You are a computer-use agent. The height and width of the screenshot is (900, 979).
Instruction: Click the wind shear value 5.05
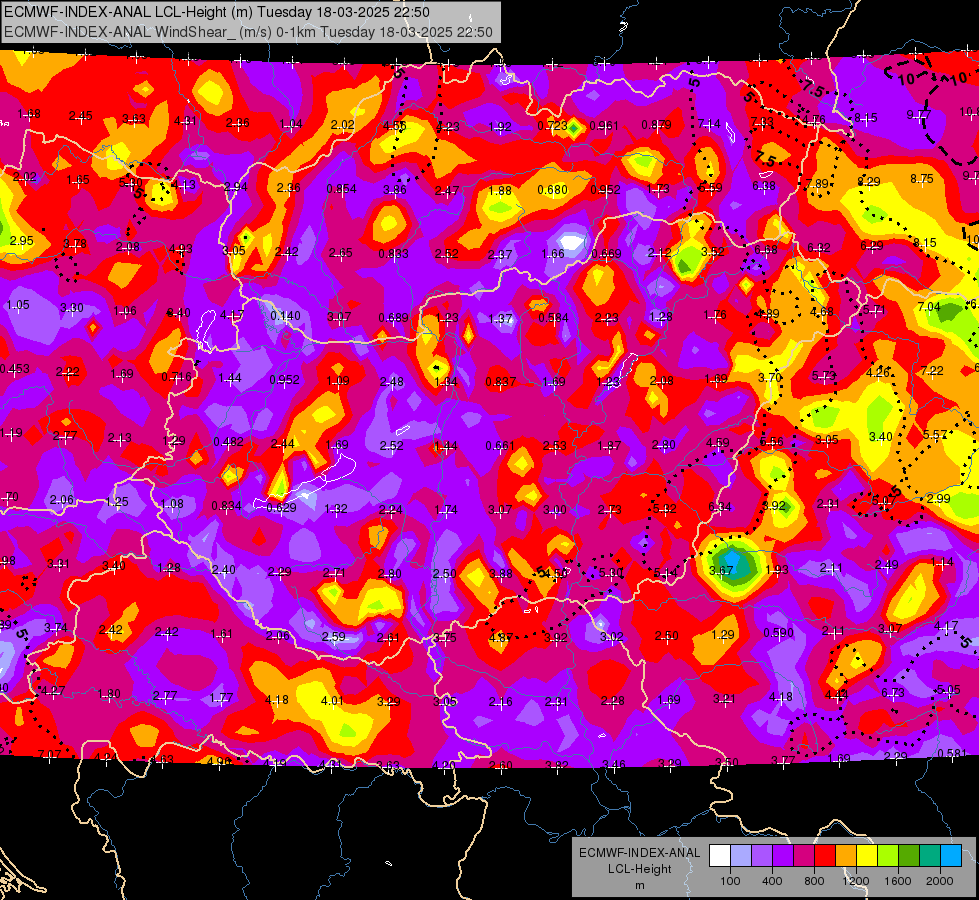coord(948,690)
